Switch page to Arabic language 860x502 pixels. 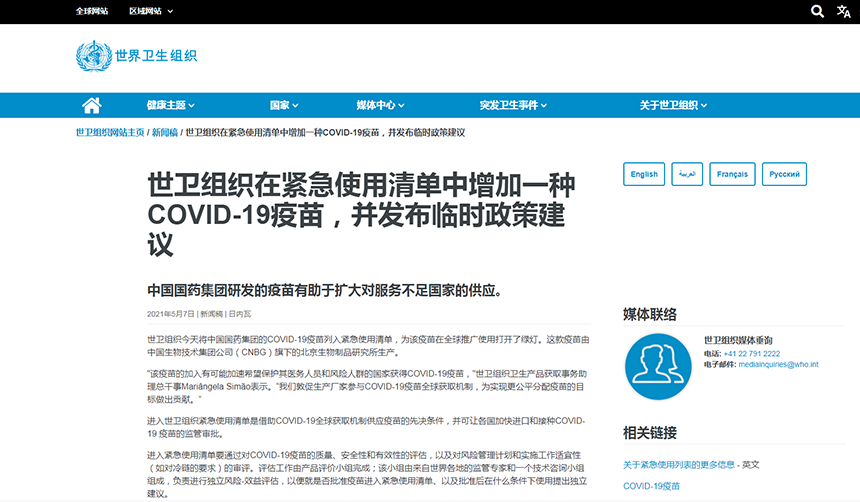coord(687,174)
